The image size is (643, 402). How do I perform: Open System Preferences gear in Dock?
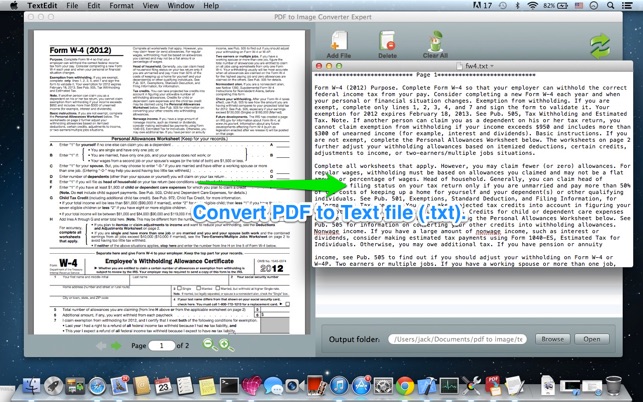tap(383, 386)
